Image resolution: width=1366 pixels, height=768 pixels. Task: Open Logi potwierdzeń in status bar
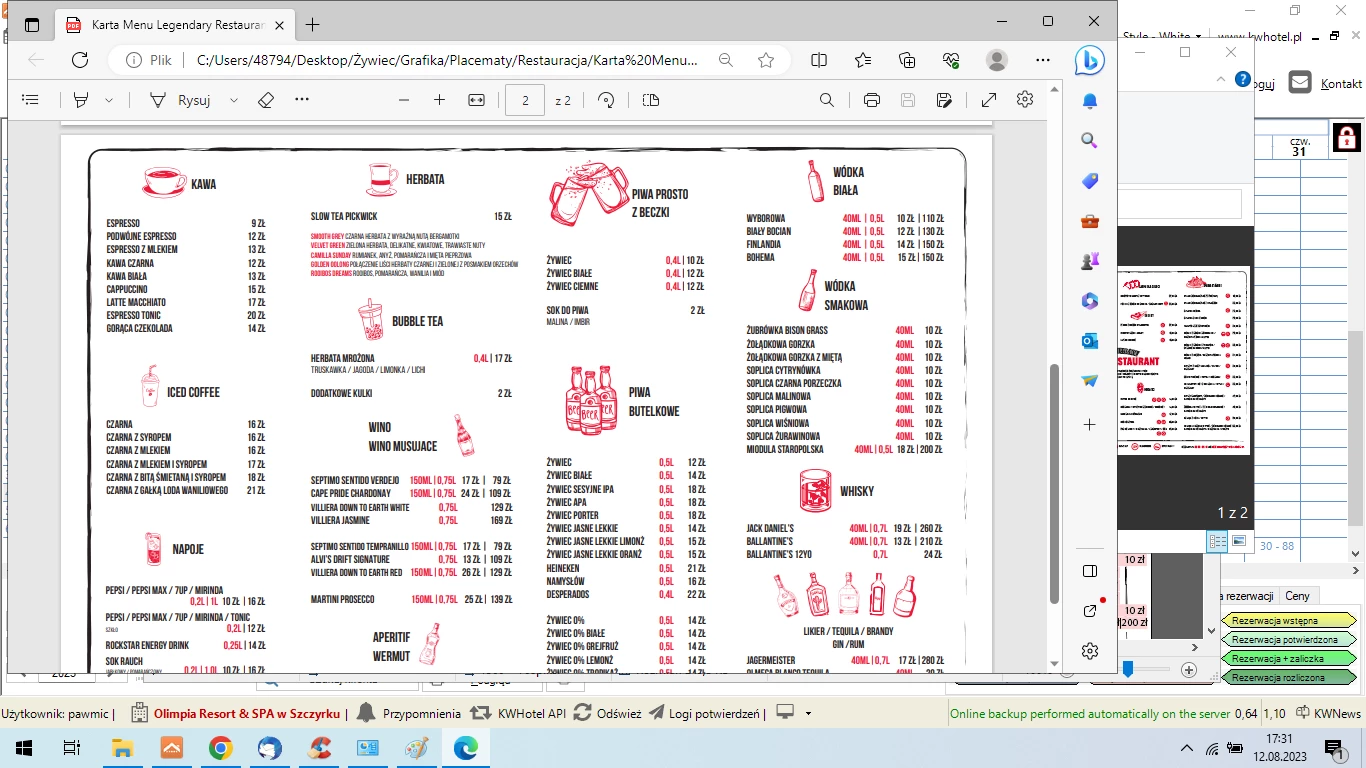[x=706, y=714]
